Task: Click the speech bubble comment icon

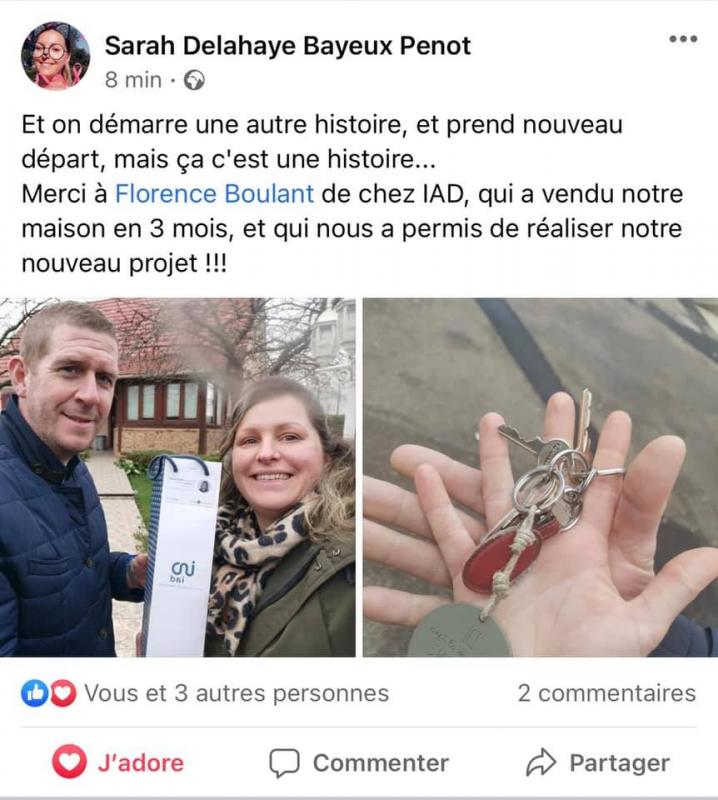Action: 284,763
